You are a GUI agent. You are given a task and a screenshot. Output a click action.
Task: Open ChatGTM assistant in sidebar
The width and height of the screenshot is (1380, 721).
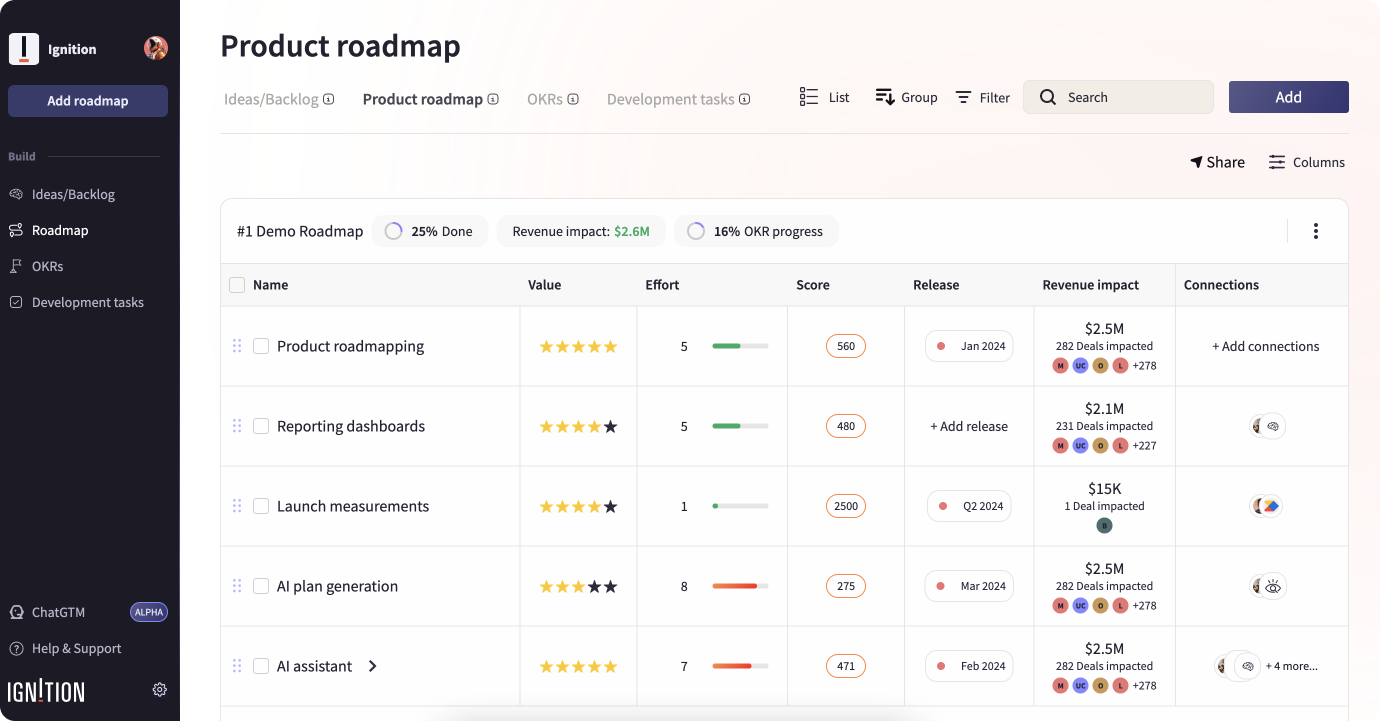(58, 612)
